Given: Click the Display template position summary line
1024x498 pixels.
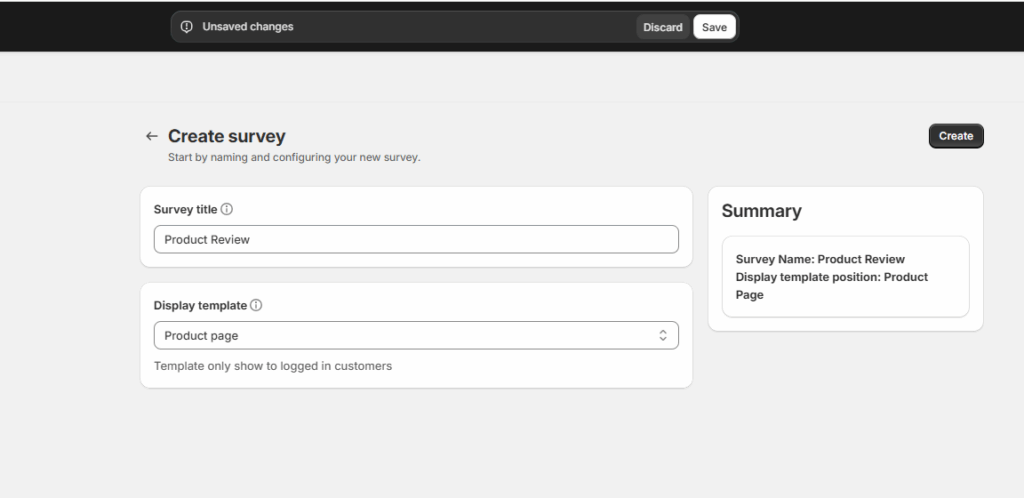Looking at the screenshot, I should click(832, 286).
